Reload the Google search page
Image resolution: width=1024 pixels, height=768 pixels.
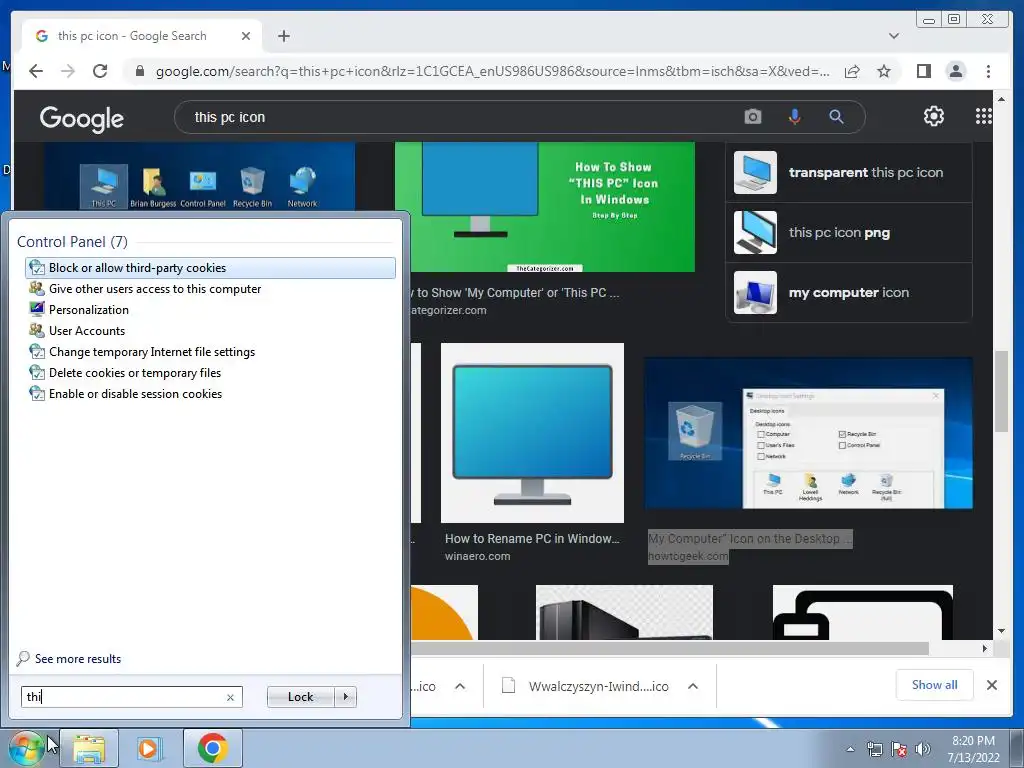(x=100, y=71)
